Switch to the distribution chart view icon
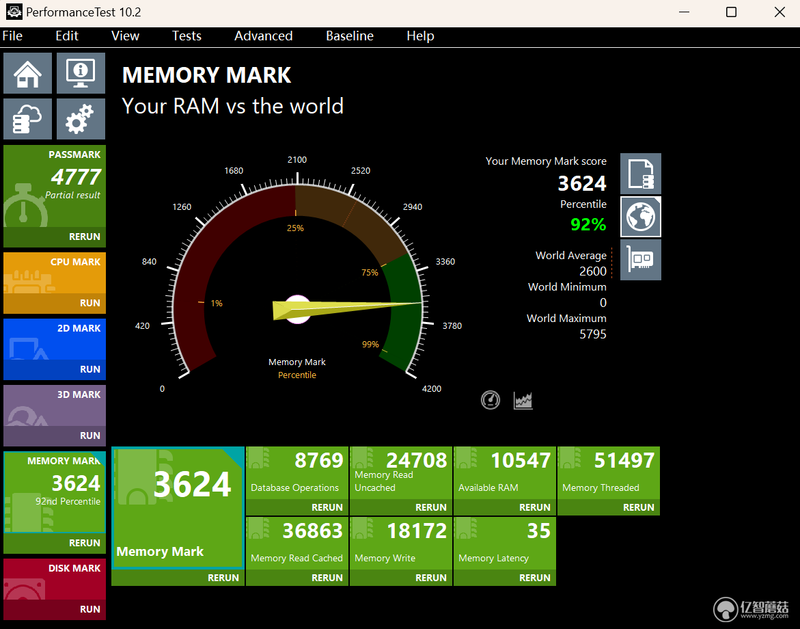Screen dimensions: 800x629 (523, 400)
